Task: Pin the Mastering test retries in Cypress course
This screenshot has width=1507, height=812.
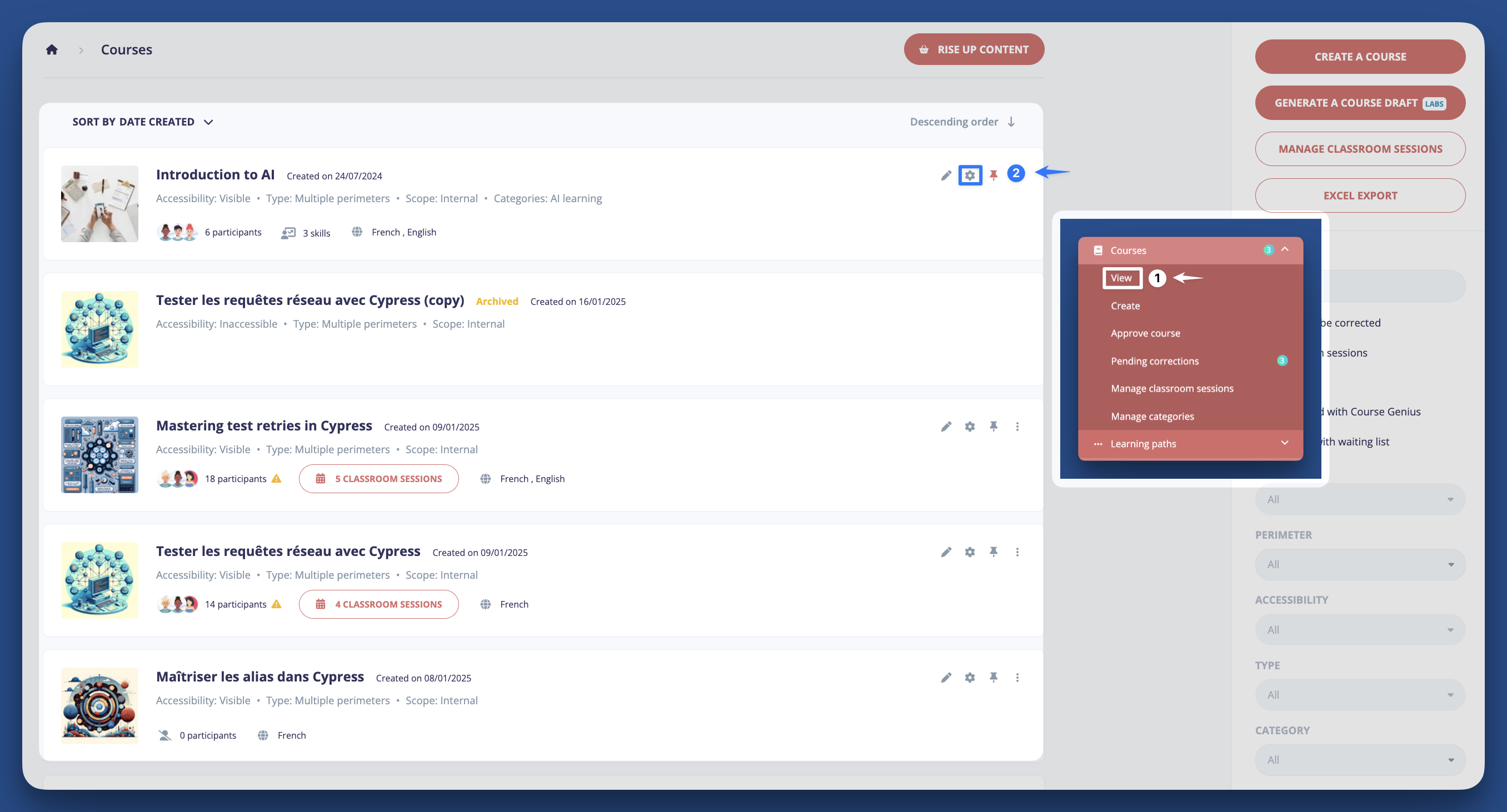Action: coord(993,426)
